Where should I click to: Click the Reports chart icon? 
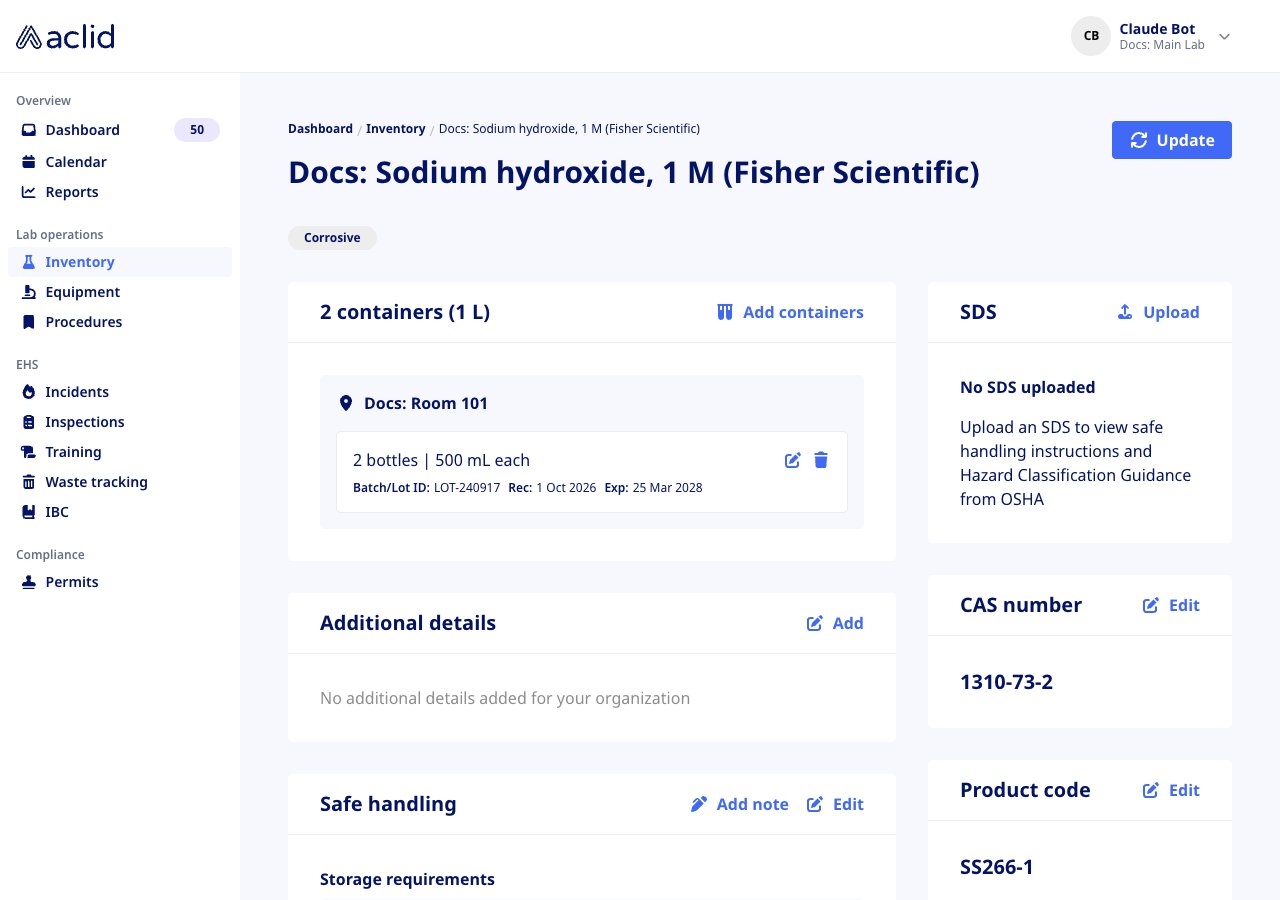(29, 192)
